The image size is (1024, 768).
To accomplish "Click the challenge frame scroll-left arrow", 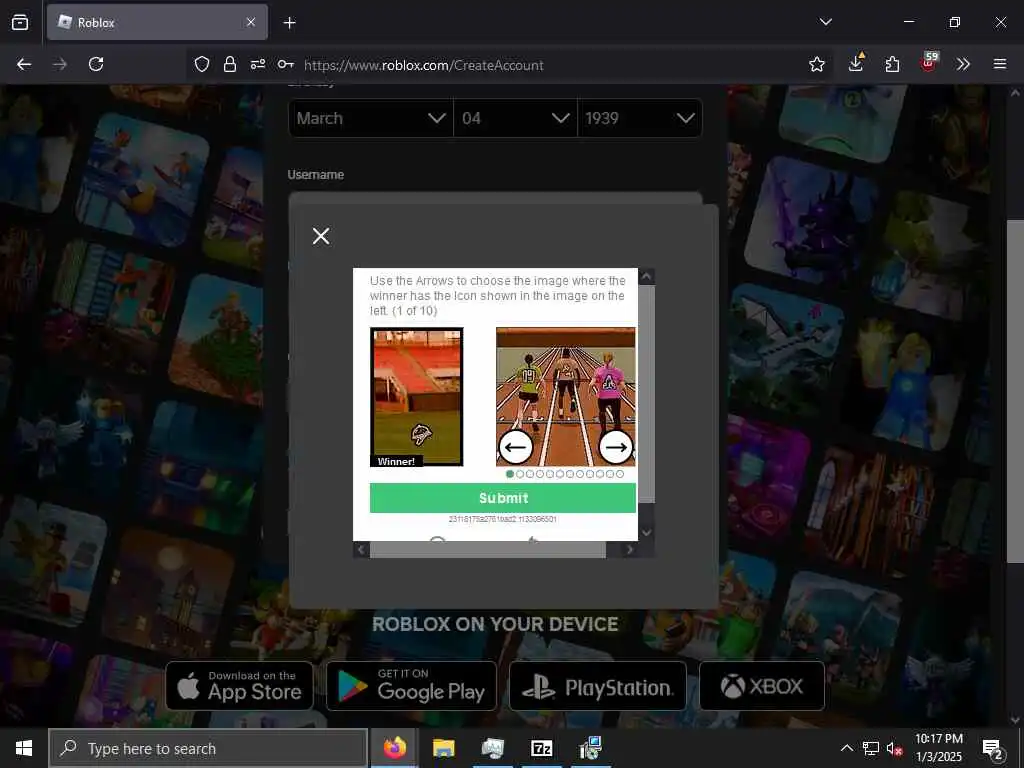I will (x=361, y=550).
